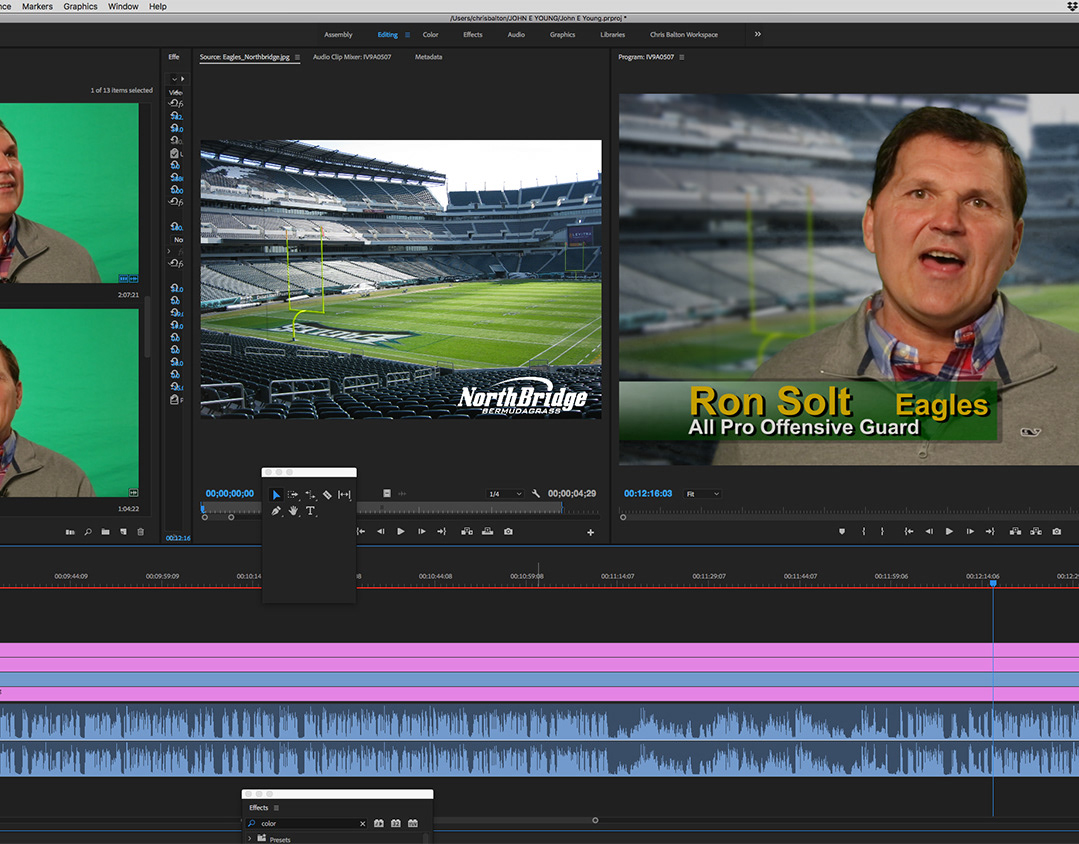Clear the Effects search field
The height and width of the screenshot is (844, 1079).
click(363, 823)
